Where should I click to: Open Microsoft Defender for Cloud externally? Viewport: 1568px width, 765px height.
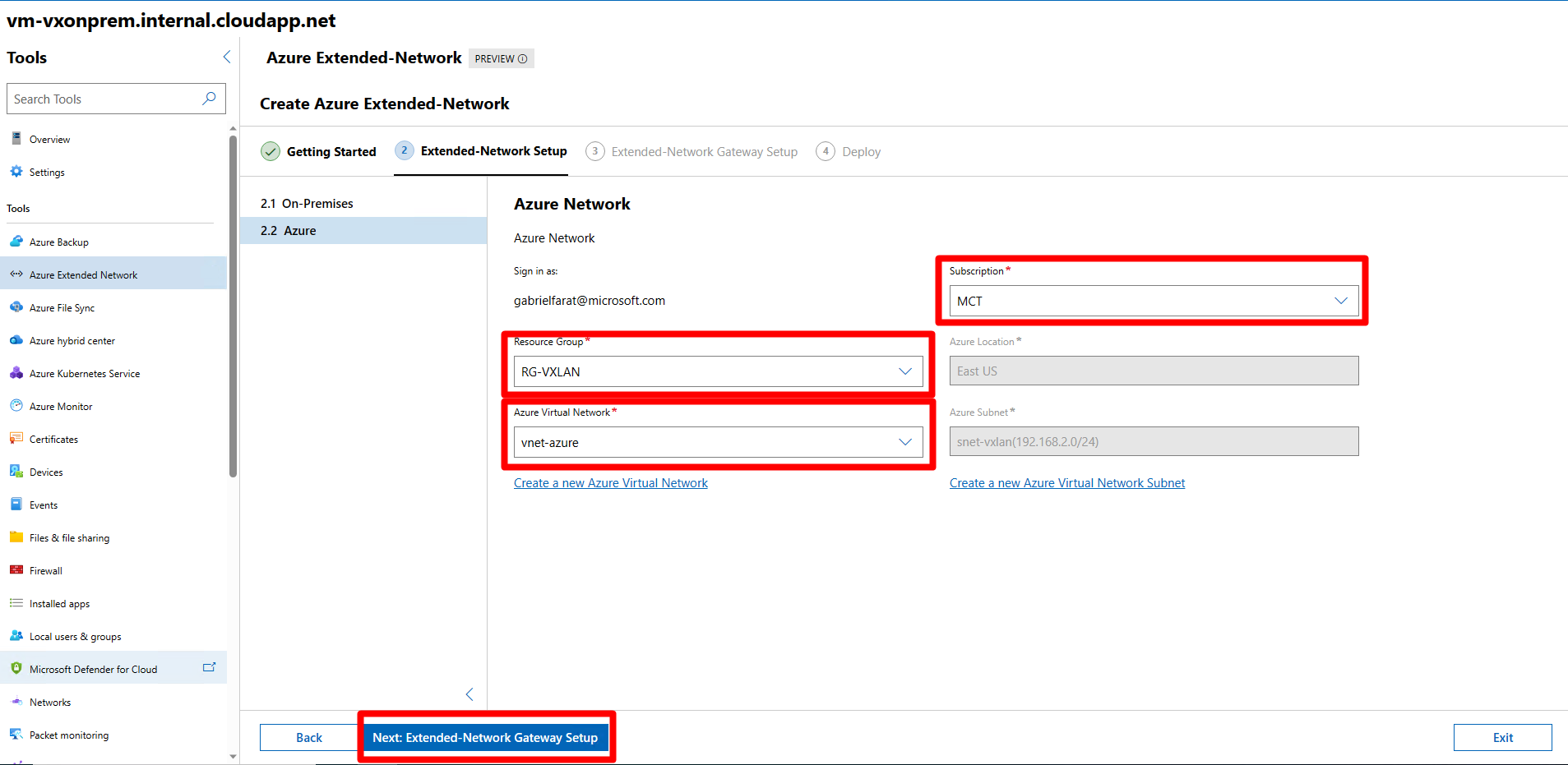point(210,666)
